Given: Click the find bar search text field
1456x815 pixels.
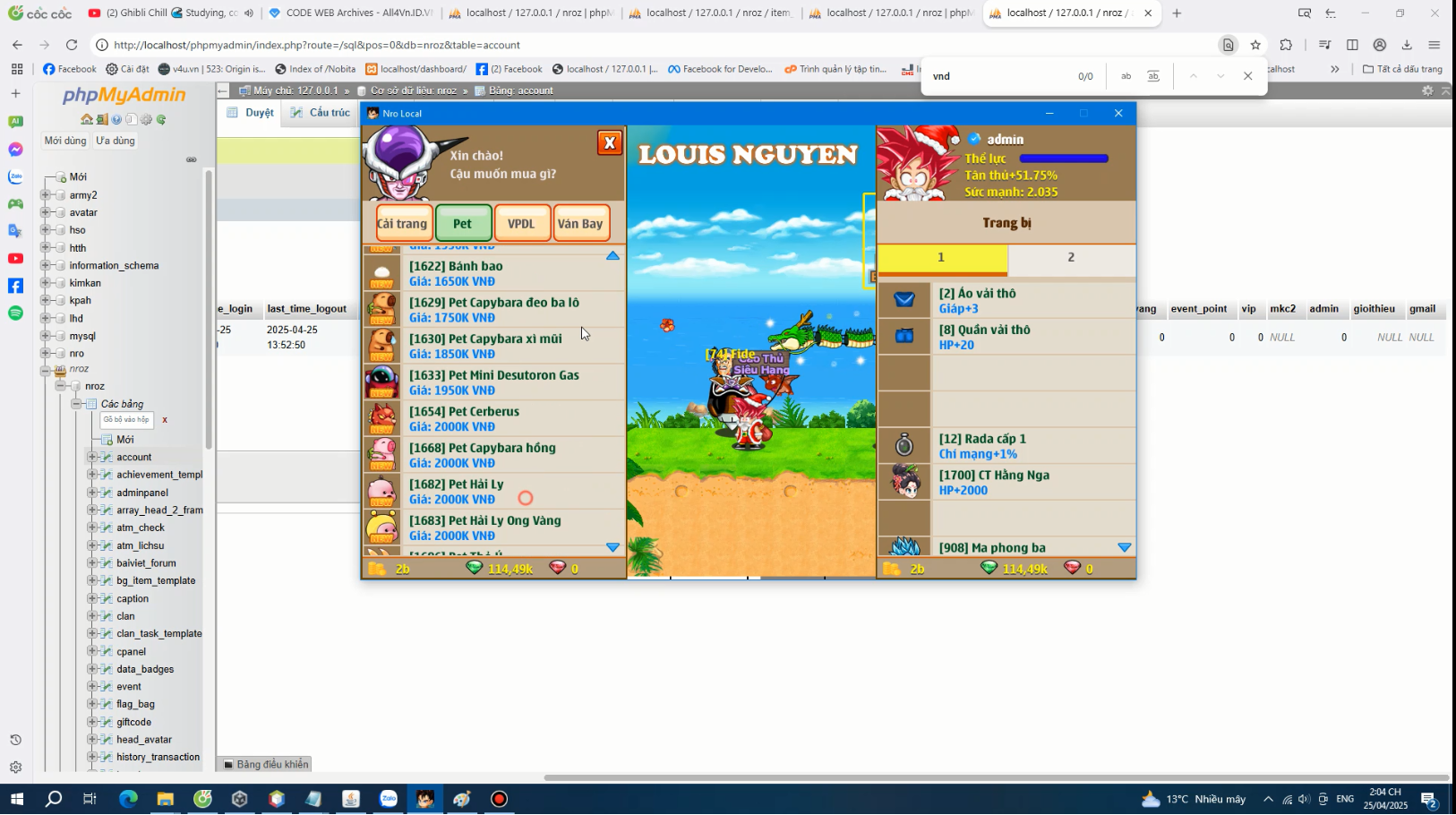Looking at the screenshot, I should tap(998, 76).
